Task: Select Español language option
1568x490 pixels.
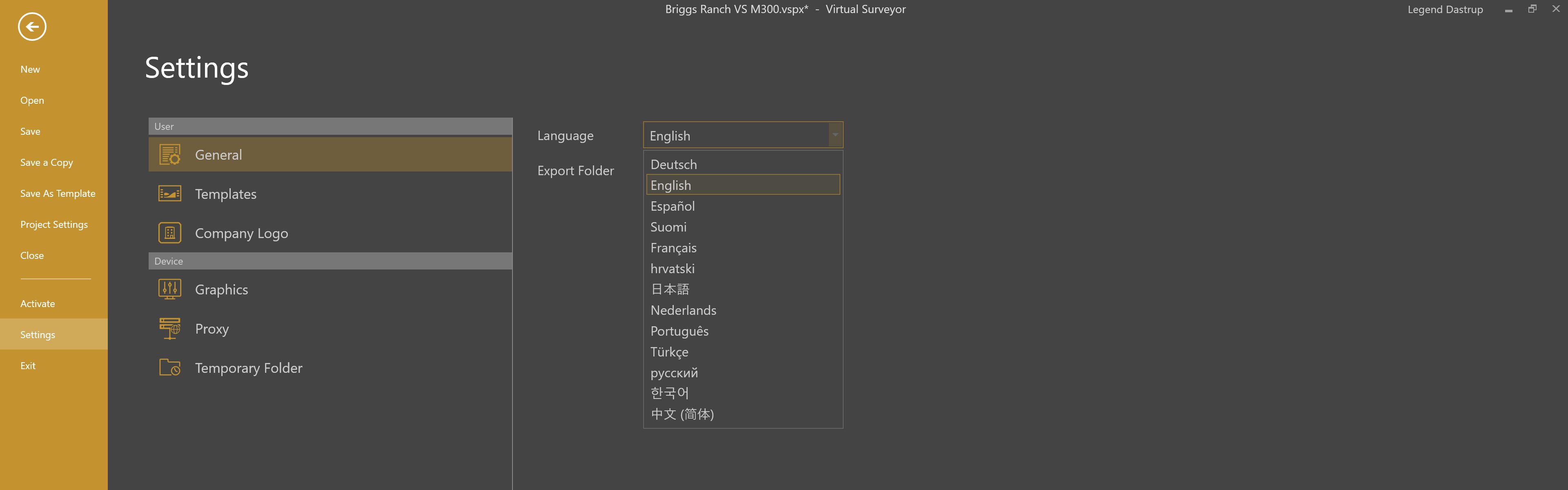Action: click(743, 206)
